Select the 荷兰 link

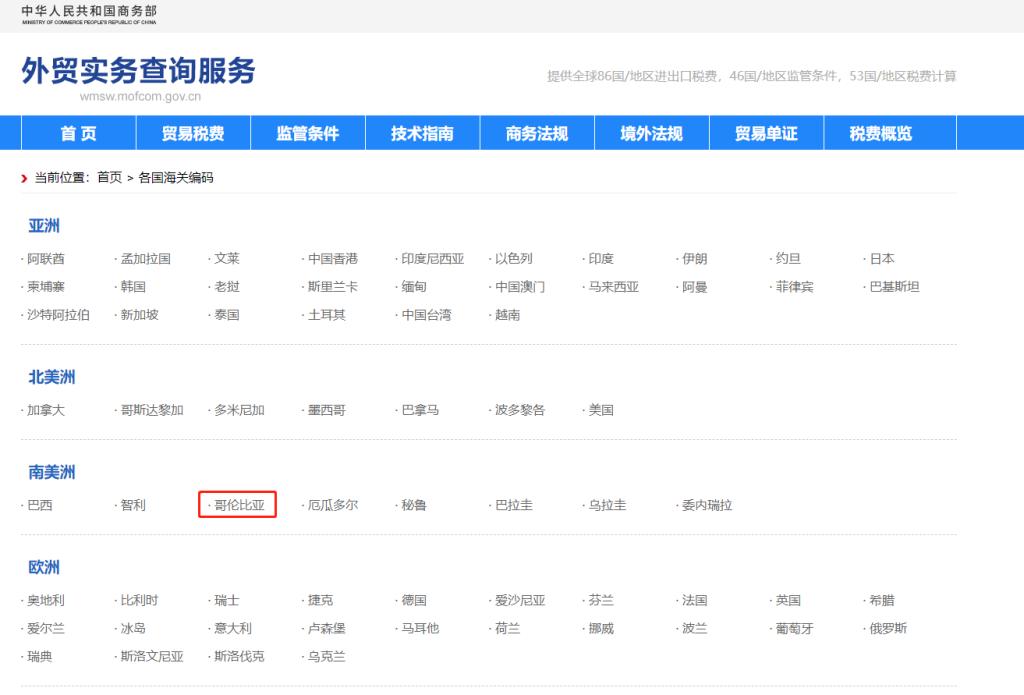point(507,628)
